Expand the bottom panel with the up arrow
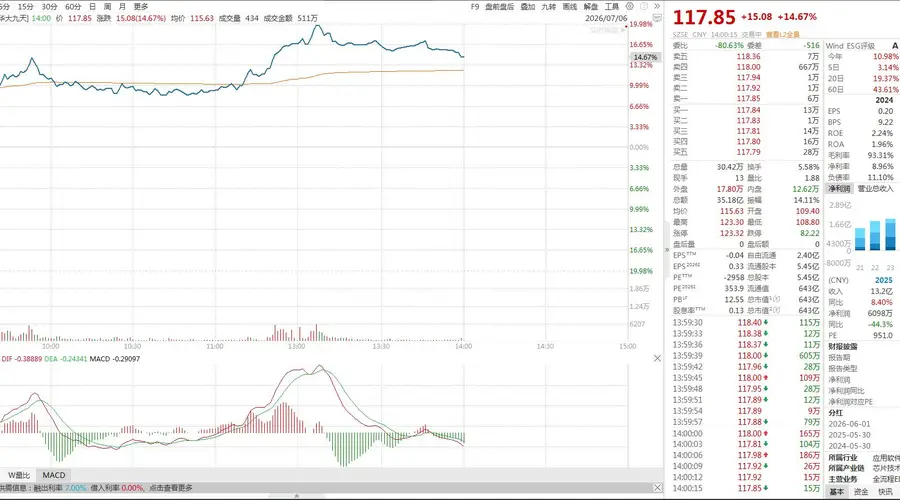 [x=297, y=496]
